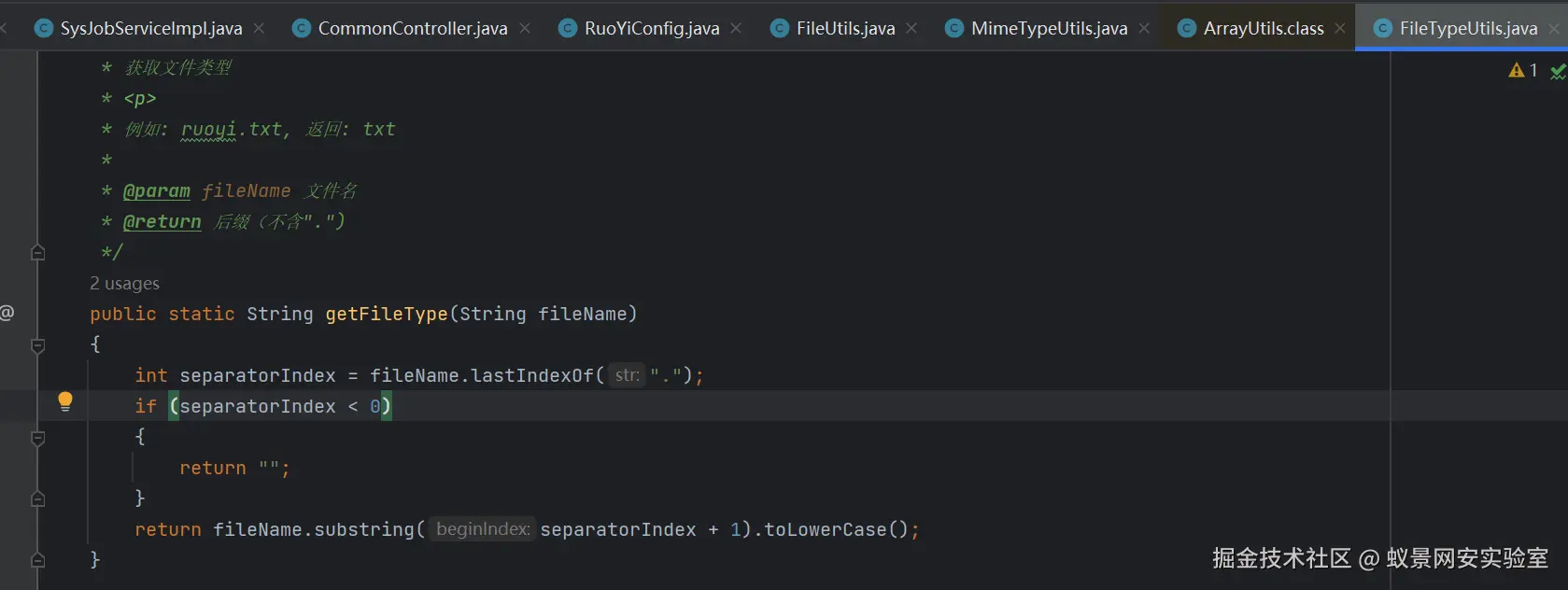Screen dimensions: 1568x590
Task: Close the ArrayUtils.class tab
Action: [1340, 29]
